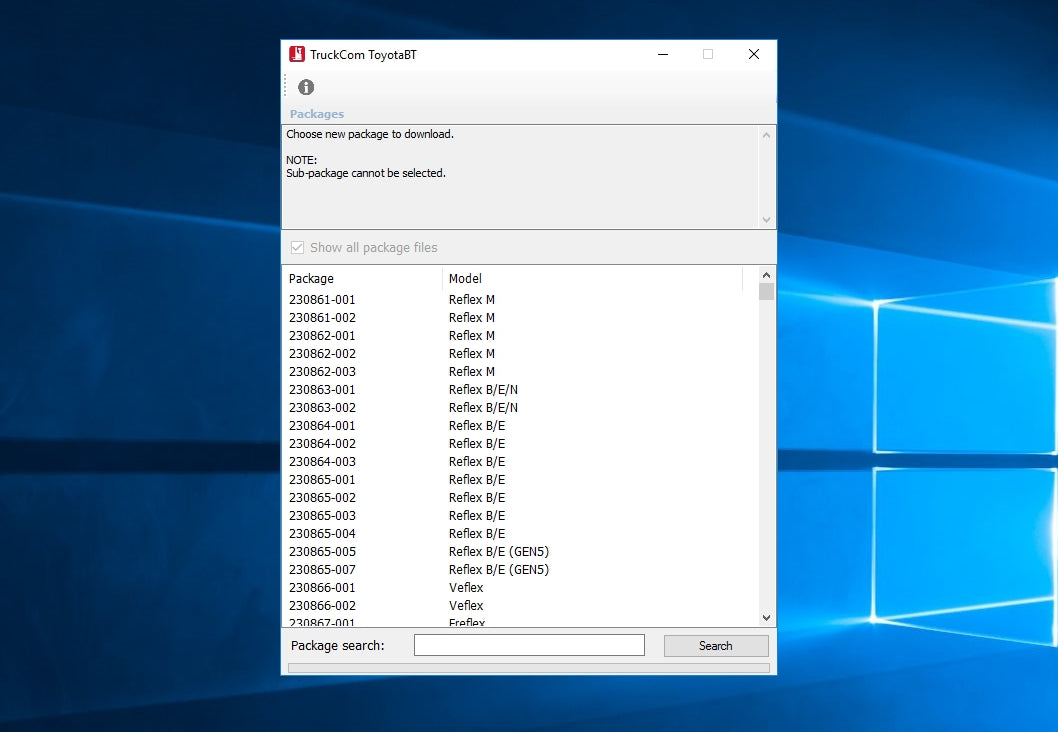Click description box scroll up arrow
The width and height of the screenshot is (1058, 732).
(767, 135)
